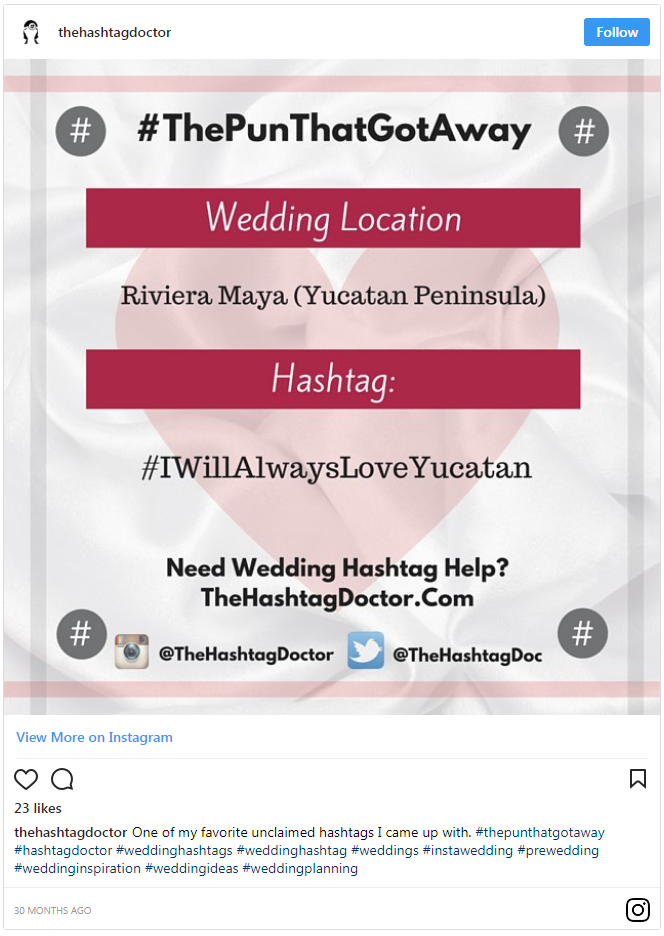Screen dimensions: 664x936
Task: Click the Instagram logo at the bottom right
Action: point(637,910)
